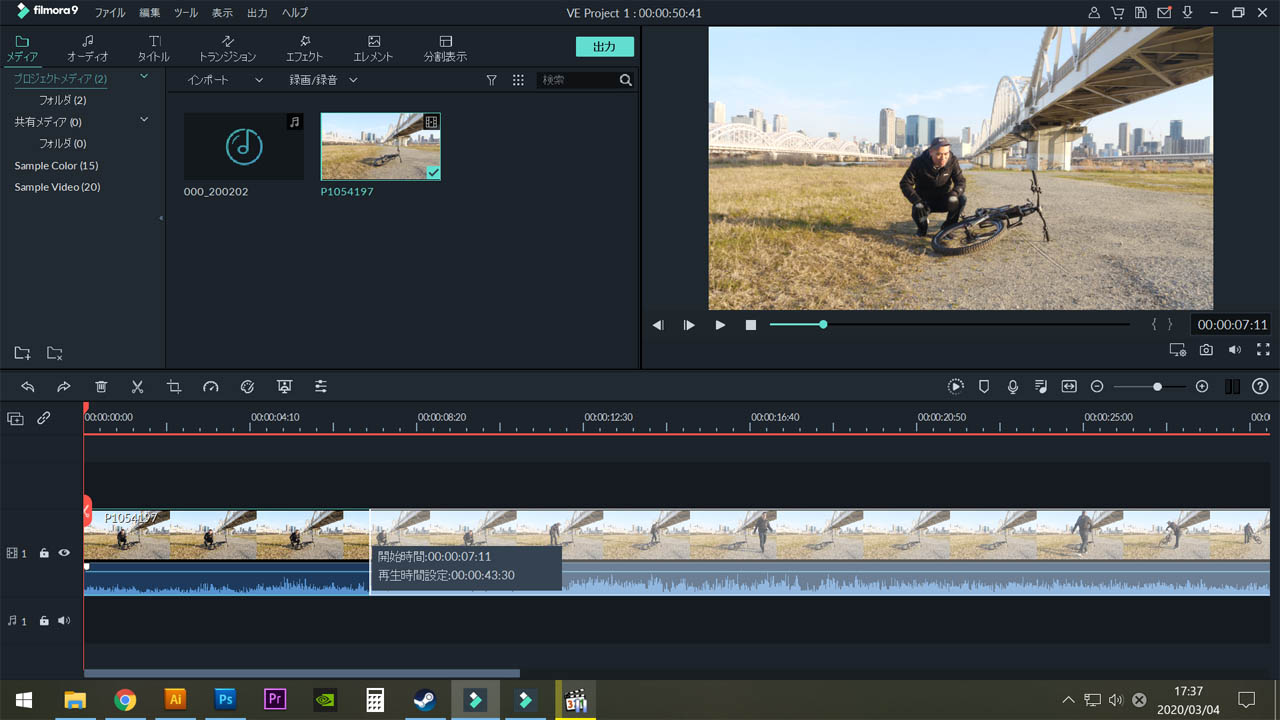Click the redo arrow in timeline toolbar
This screenshot has width=1280, height=720.
pos(64,386)
